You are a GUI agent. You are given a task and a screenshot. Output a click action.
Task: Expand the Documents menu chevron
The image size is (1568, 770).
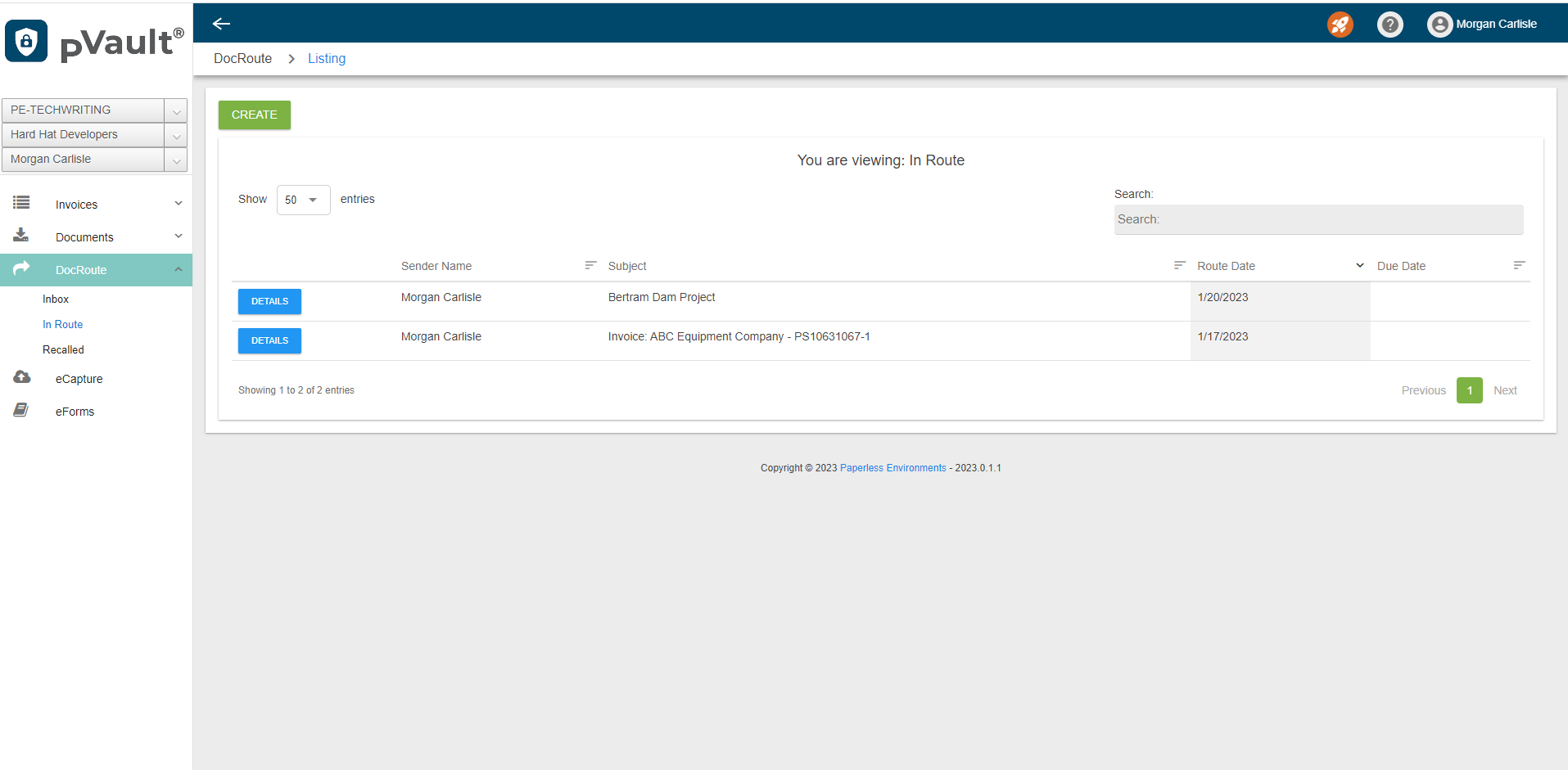[178, 236]
